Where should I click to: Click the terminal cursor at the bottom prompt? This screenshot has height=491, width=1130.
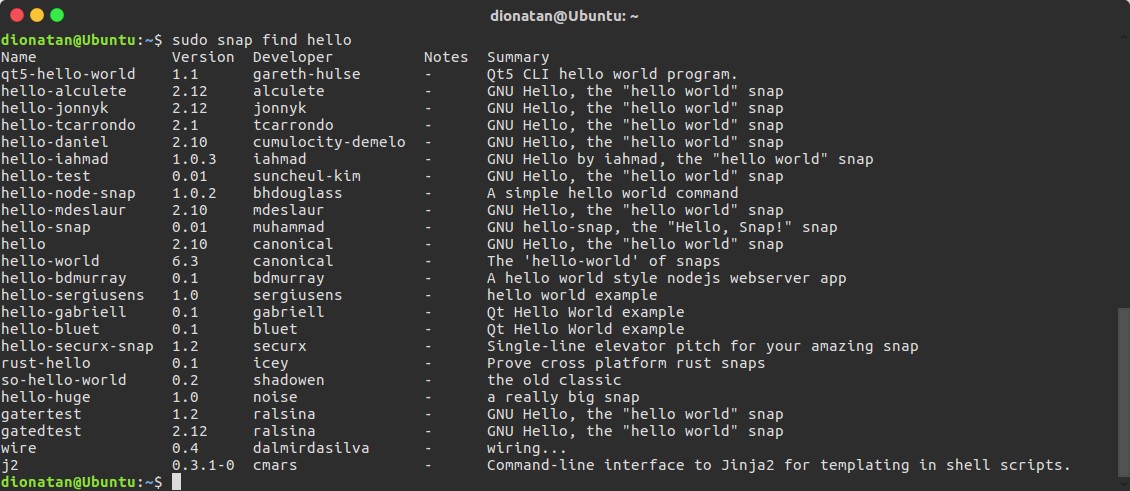[x=176, y=482]
